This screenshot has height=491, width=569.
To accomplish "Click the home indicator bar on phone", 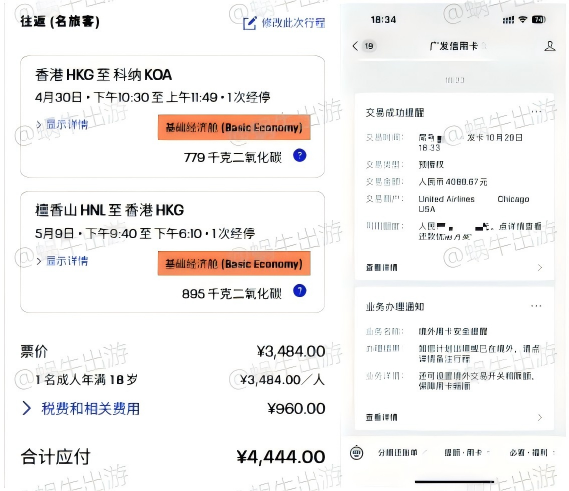I will coord(454,481).
